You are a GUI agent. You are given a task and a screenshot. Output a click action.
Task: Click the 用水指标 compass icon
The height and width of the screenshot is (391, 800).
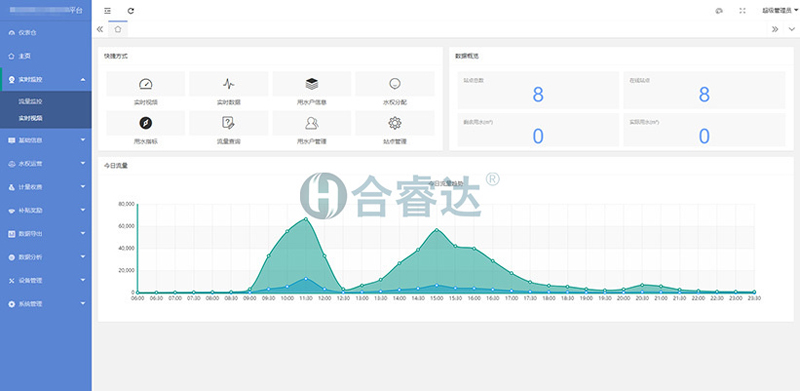point(145,123)
